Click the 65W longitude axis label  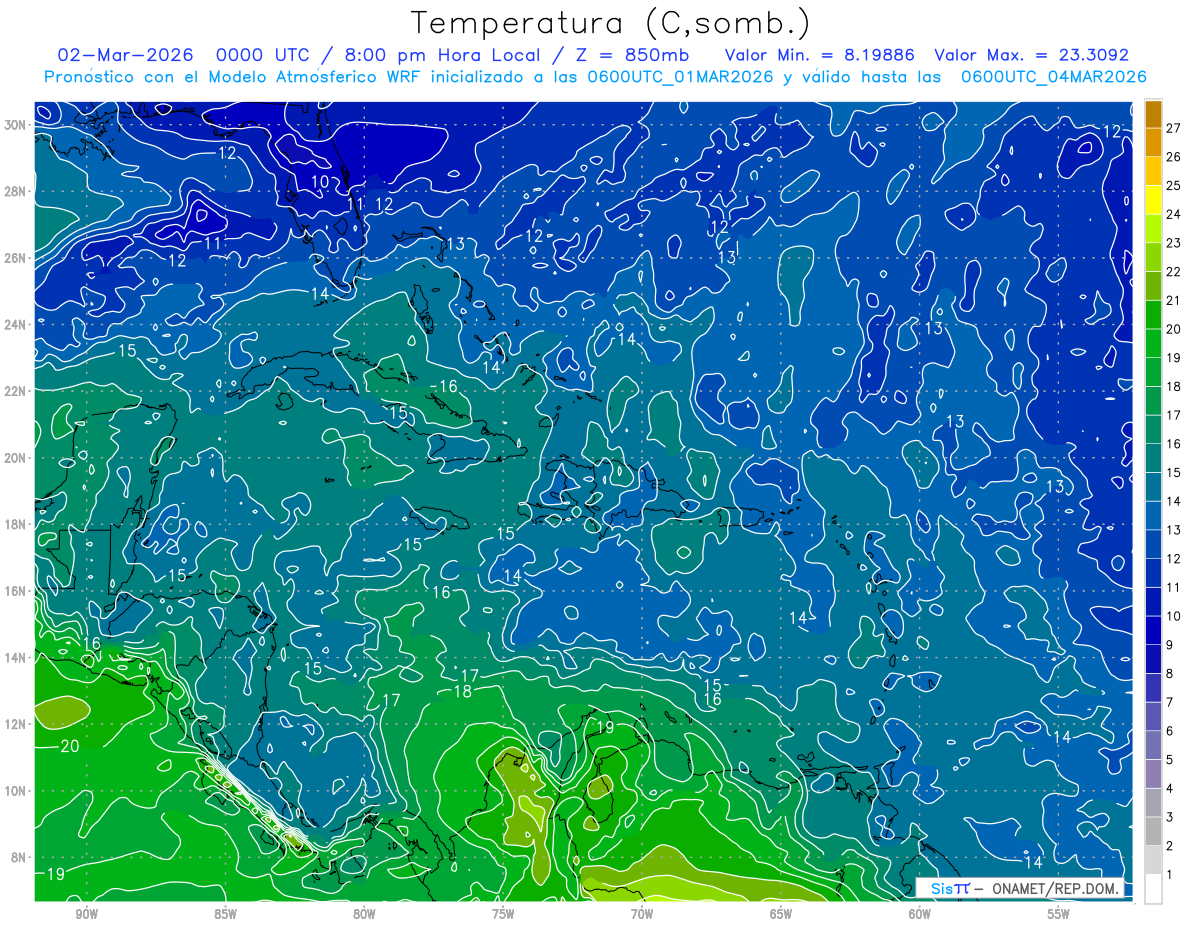point(781,914)
